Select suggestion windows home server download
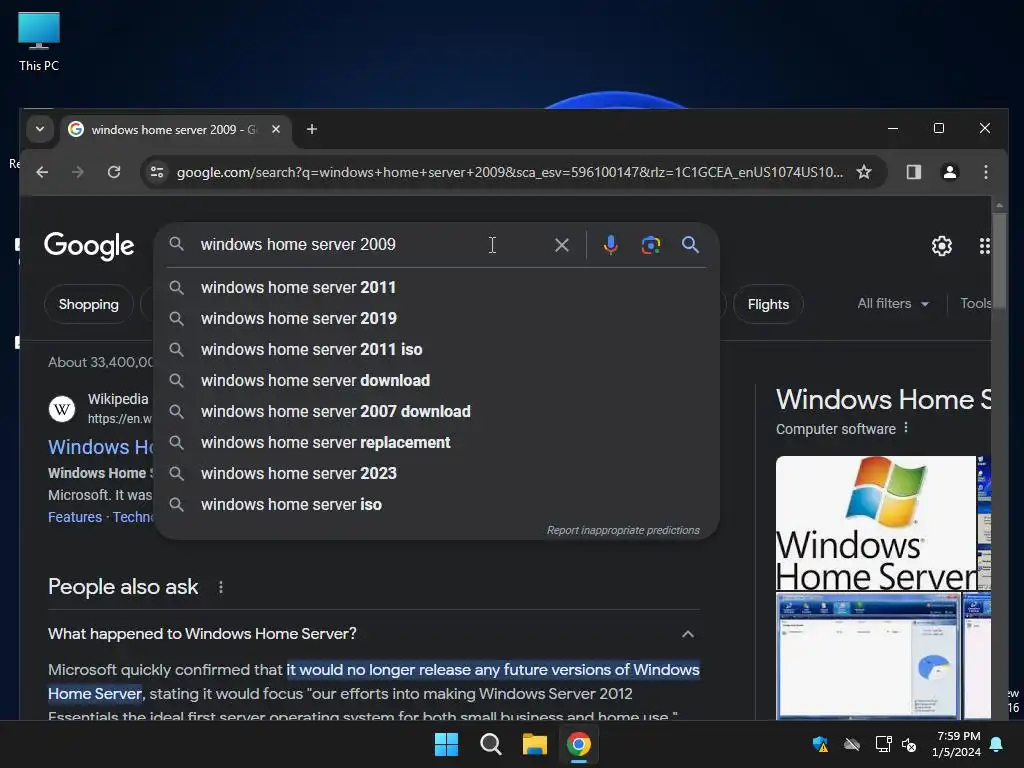This screenshot has height=768, width=1024. (436, 380)
